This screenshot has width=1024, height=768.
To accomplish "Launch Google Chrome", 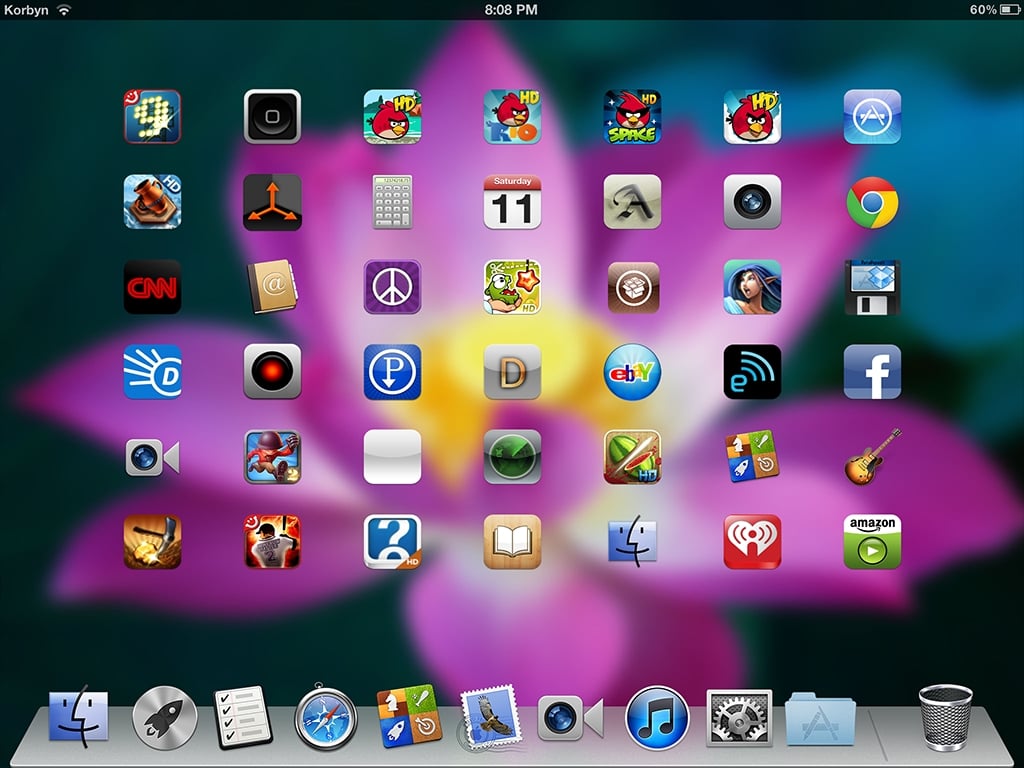I will point(872,202).
